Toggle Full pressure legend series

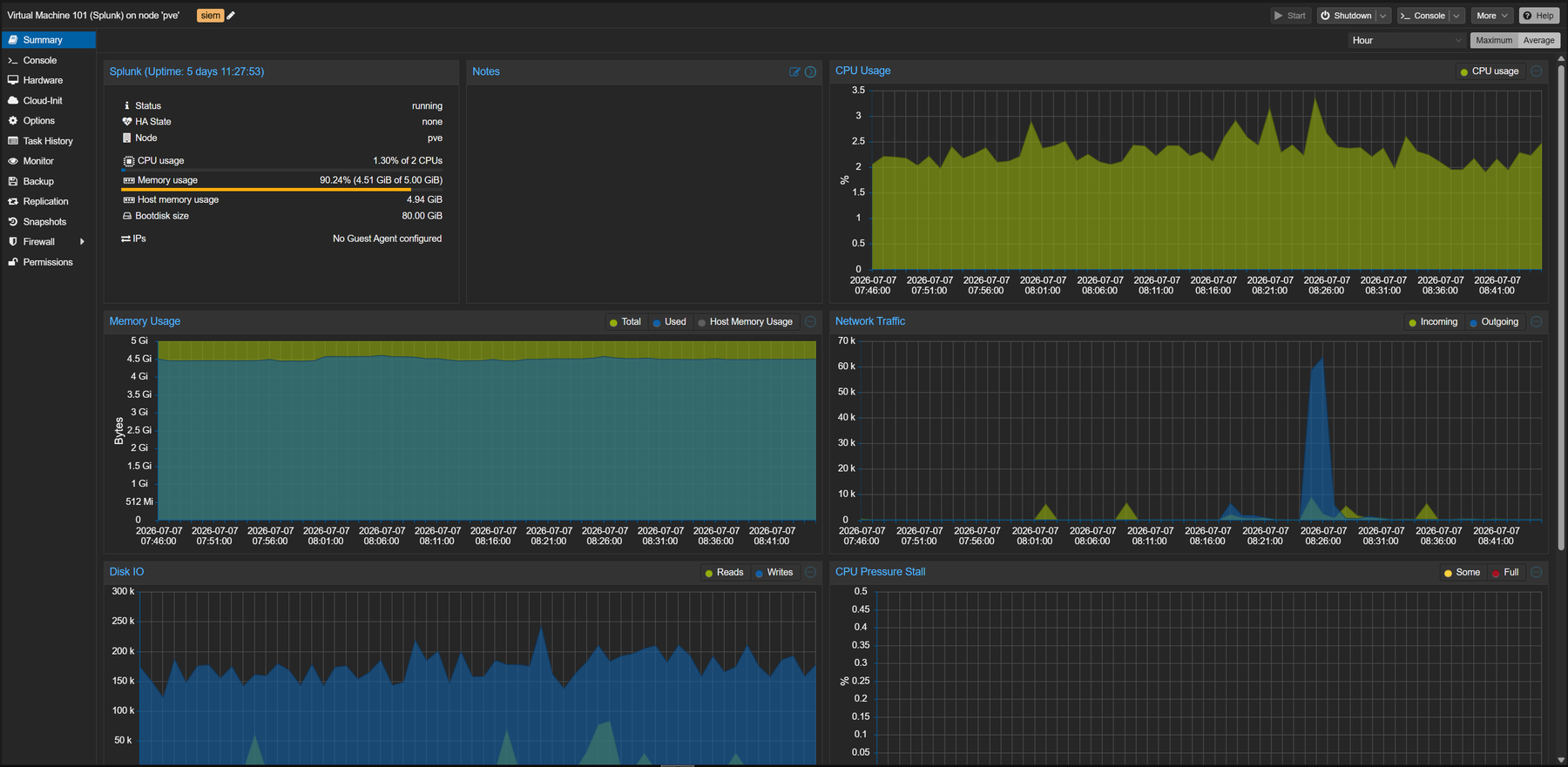(x=1505, y=573)
